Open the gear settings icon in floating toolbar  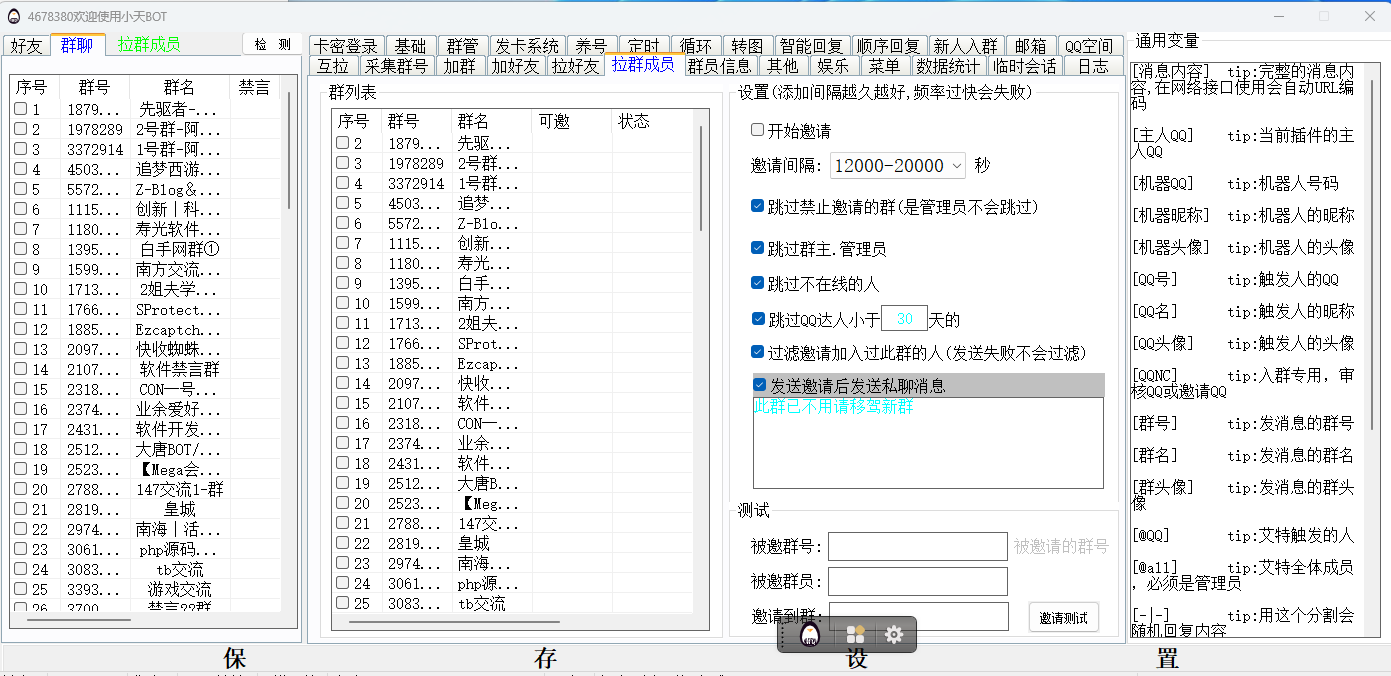click(894, 635)
